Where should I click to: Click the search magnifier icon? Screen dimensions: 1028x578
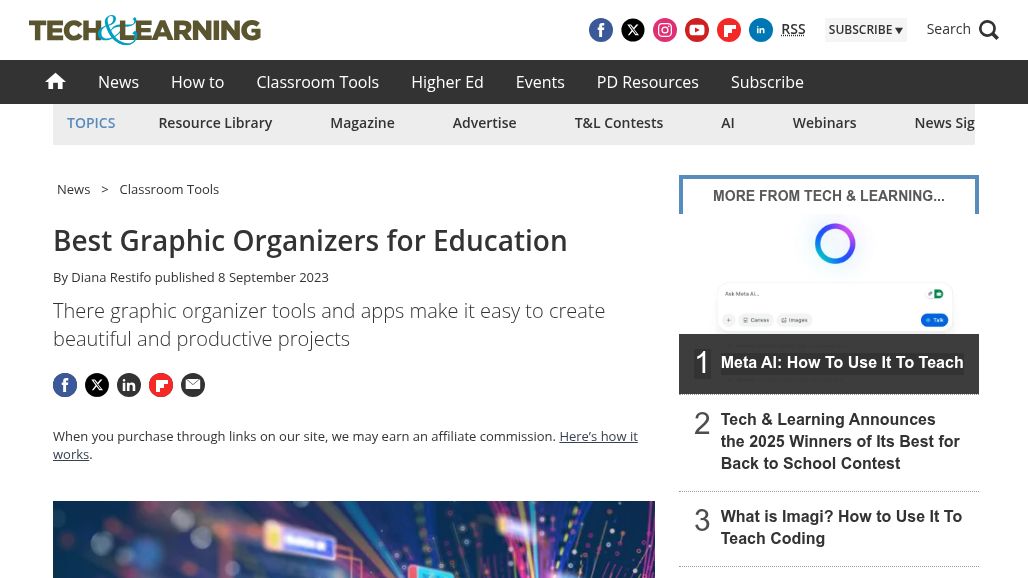point(989,30)
